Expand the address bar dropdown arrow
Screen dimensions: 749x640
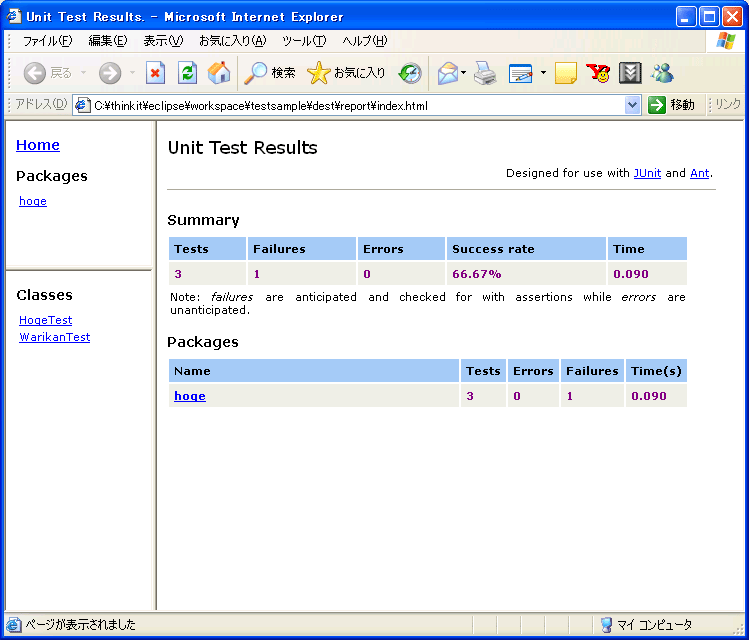point(632,105)
